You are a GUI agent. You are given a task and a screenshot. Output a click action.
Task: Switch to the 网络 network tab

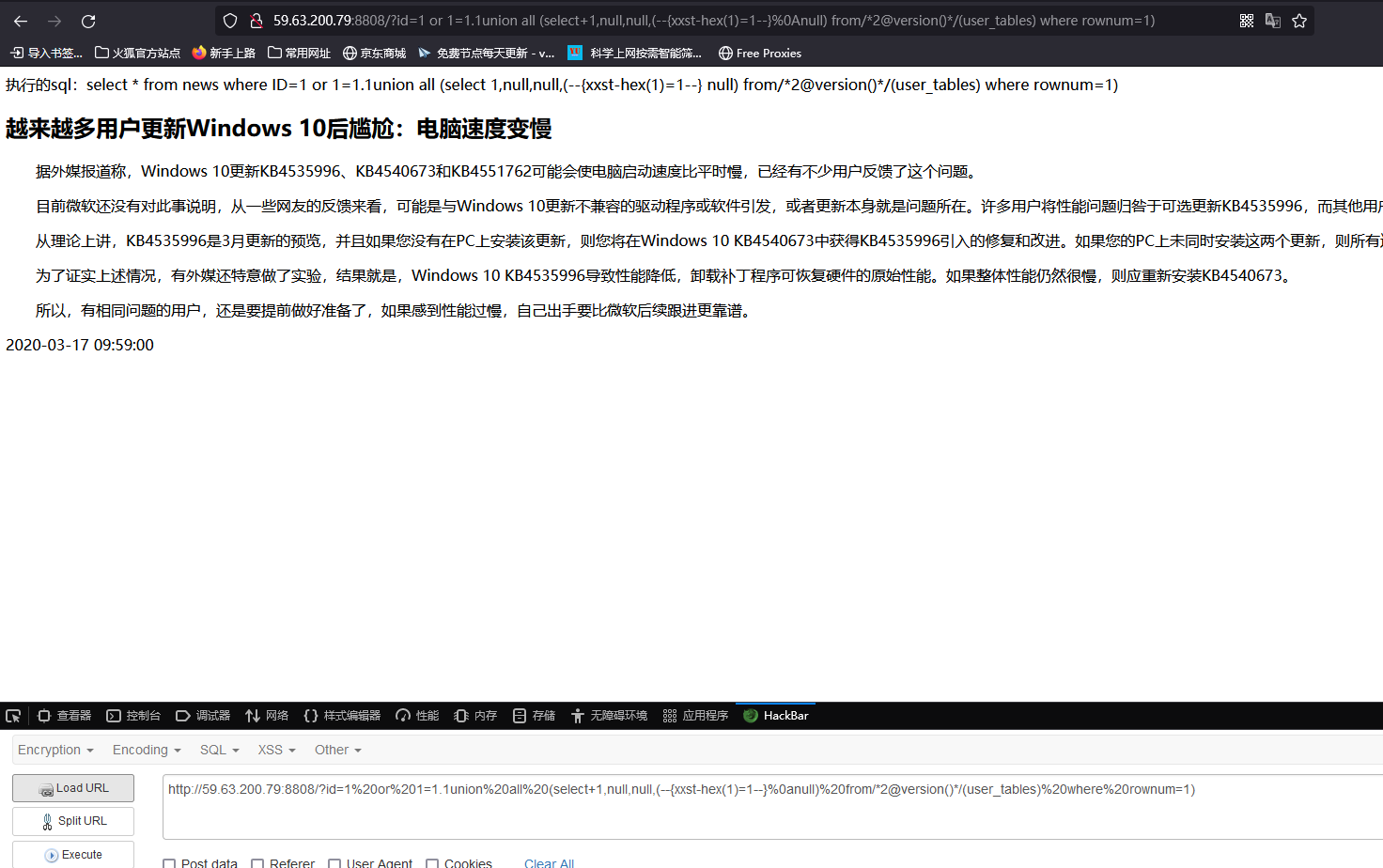click(267, 716)
